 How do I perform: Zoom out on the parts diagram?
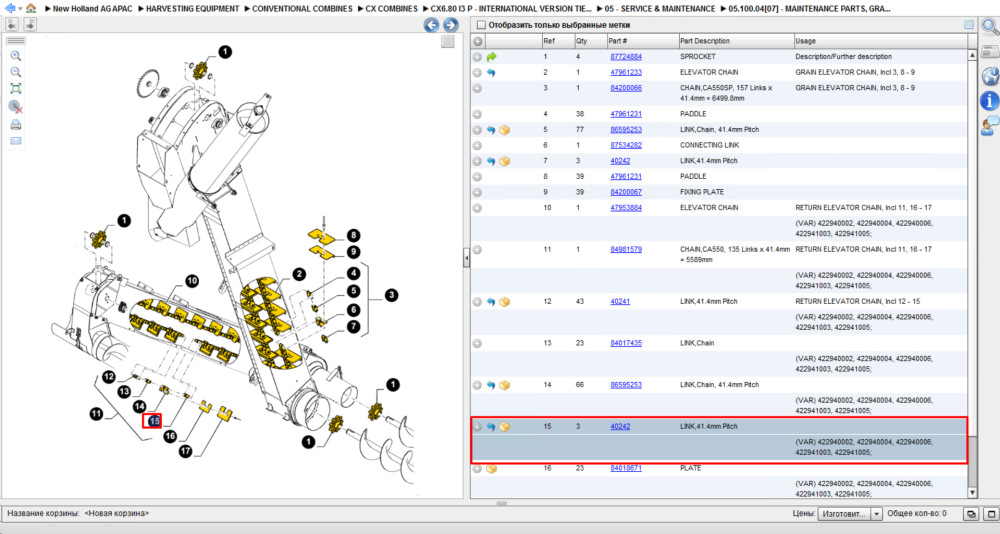(16, 72)
